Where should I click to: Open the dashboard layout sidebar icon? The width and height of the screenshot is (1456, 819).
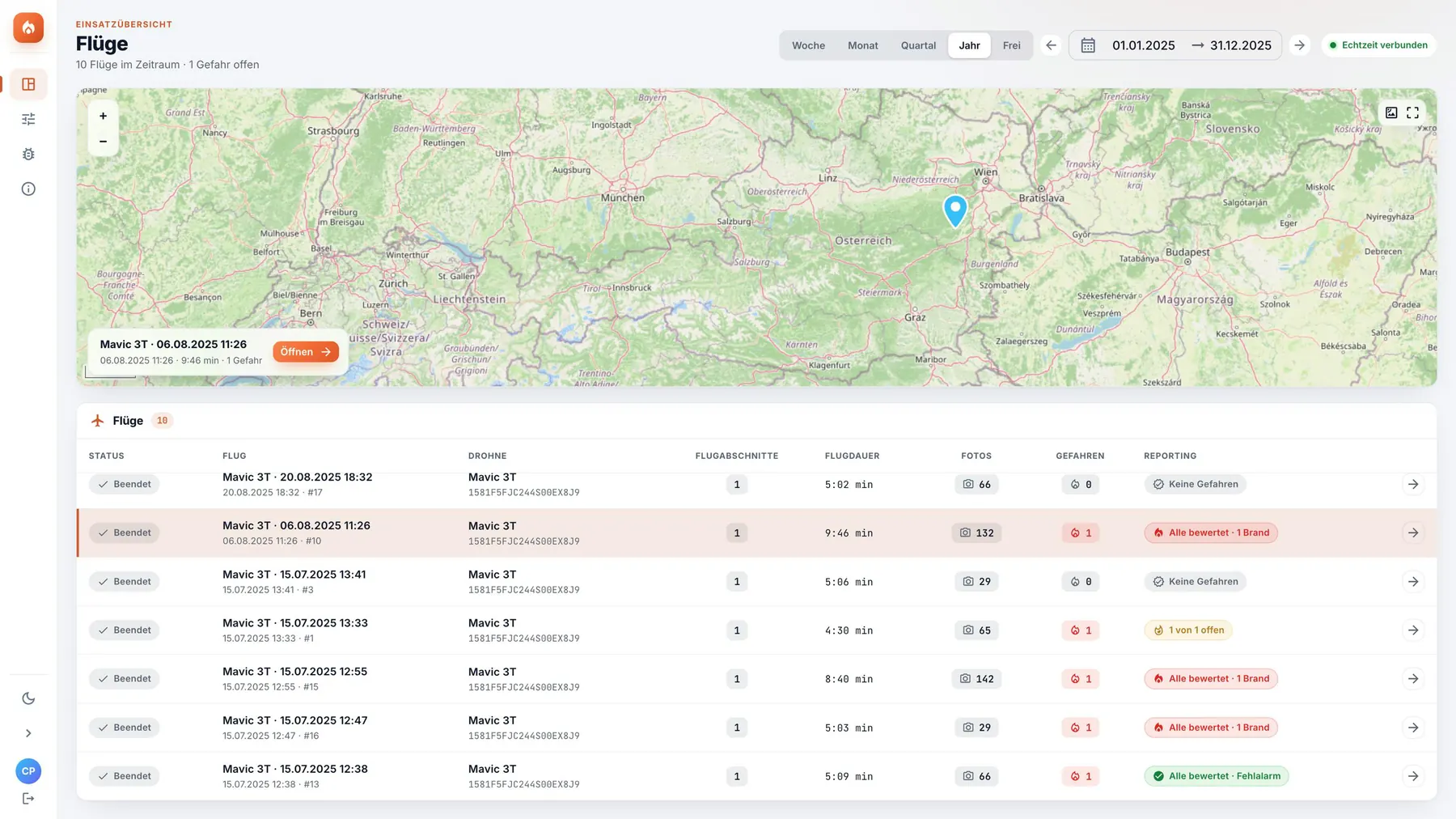28,84
